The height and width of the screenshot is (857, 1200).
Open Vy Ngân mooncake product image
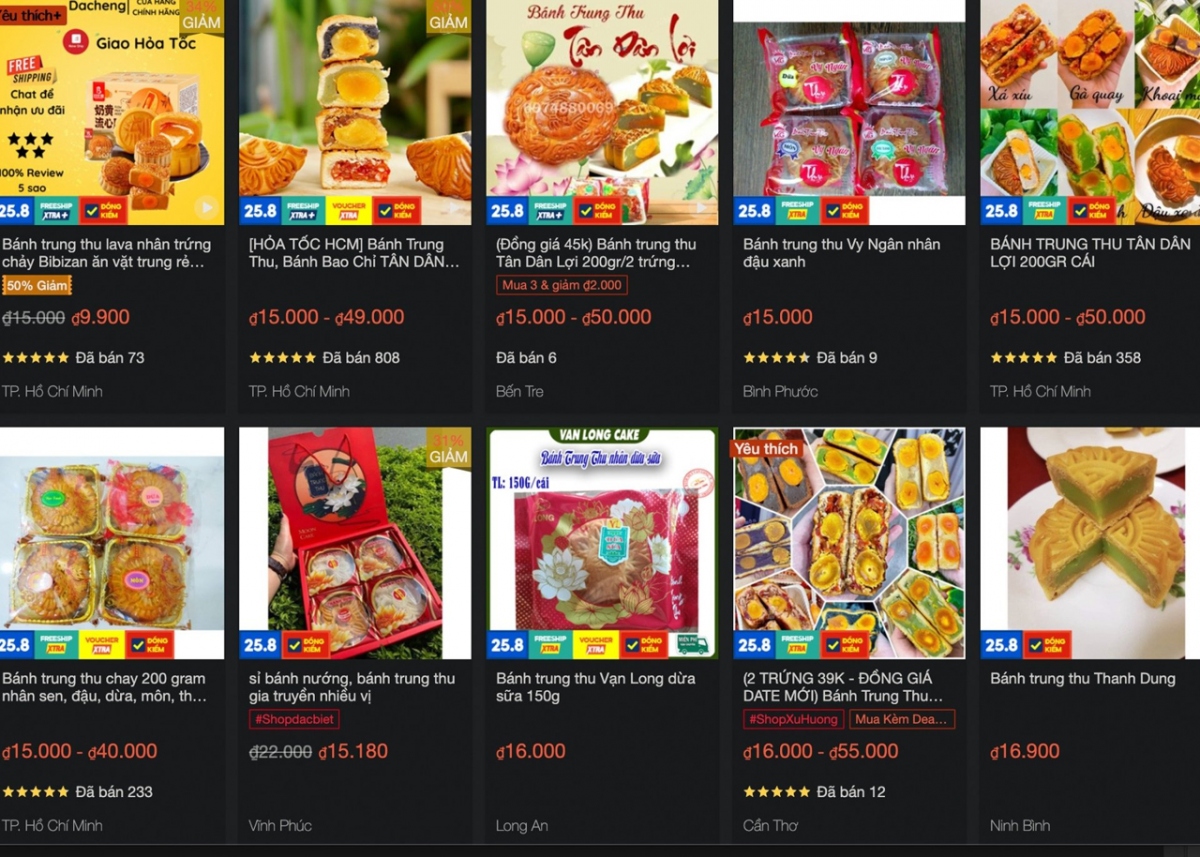(x=849, y=111)
